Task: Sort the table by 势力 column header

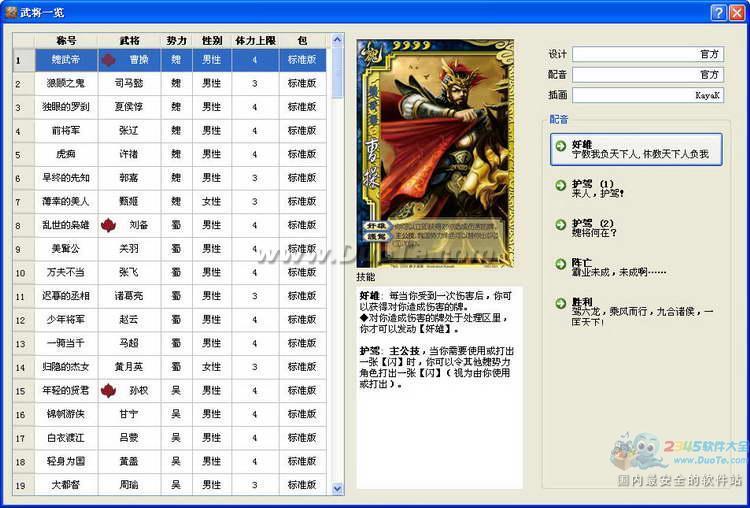Action: [x=177, y=40]
